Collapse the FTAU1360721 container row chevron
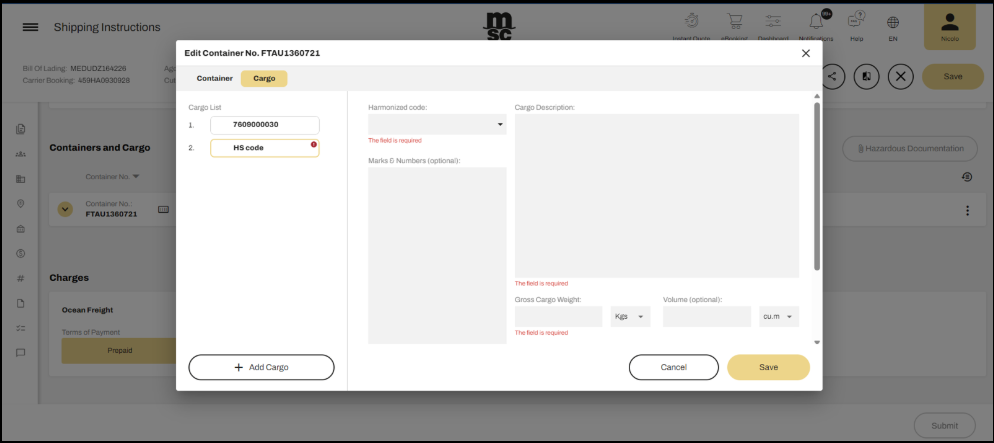Screen dimensions: 994x443 click(x=65, y=209)
